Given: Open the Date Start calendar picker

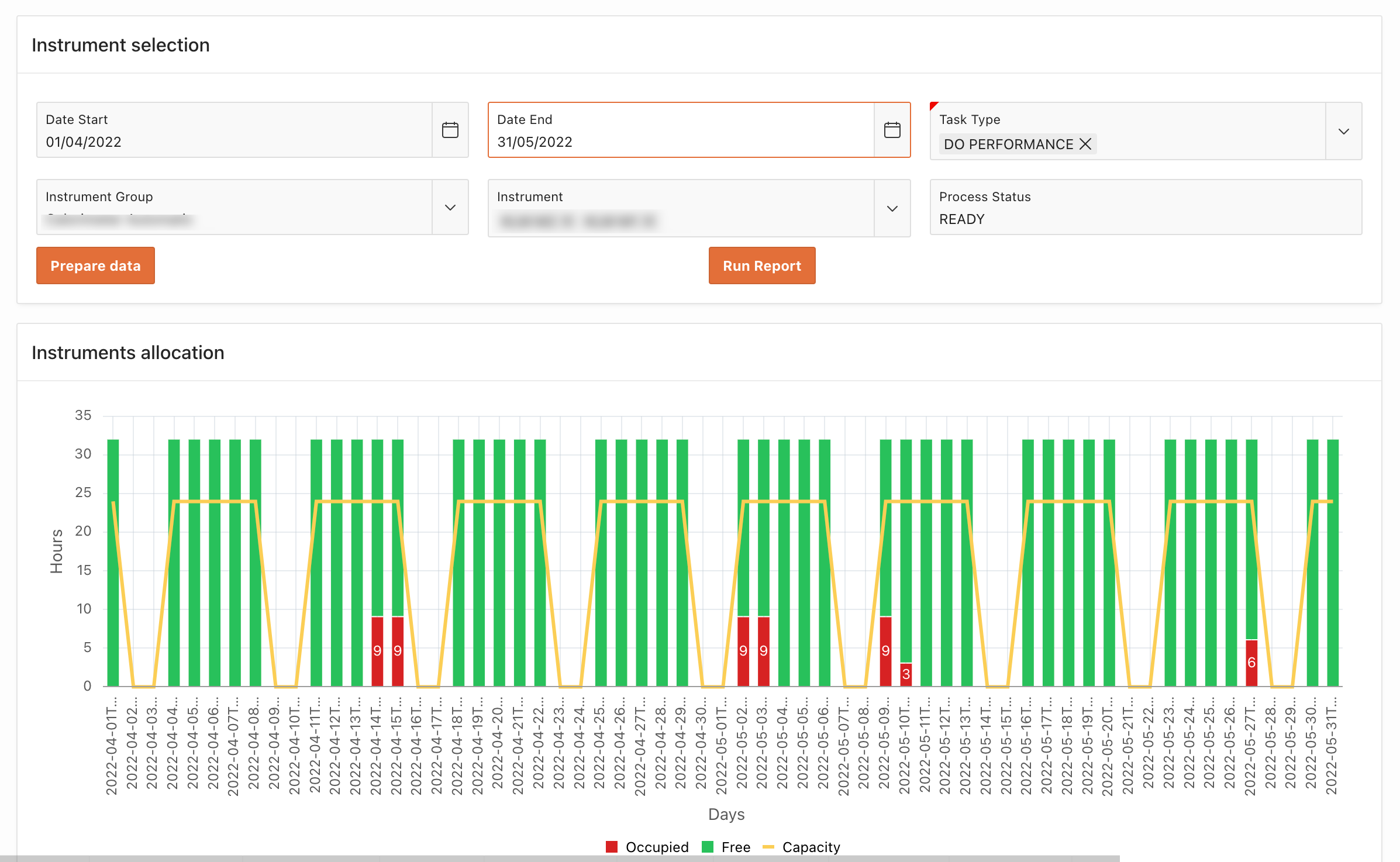Looking at the screenshot, I should pos(450,130).
